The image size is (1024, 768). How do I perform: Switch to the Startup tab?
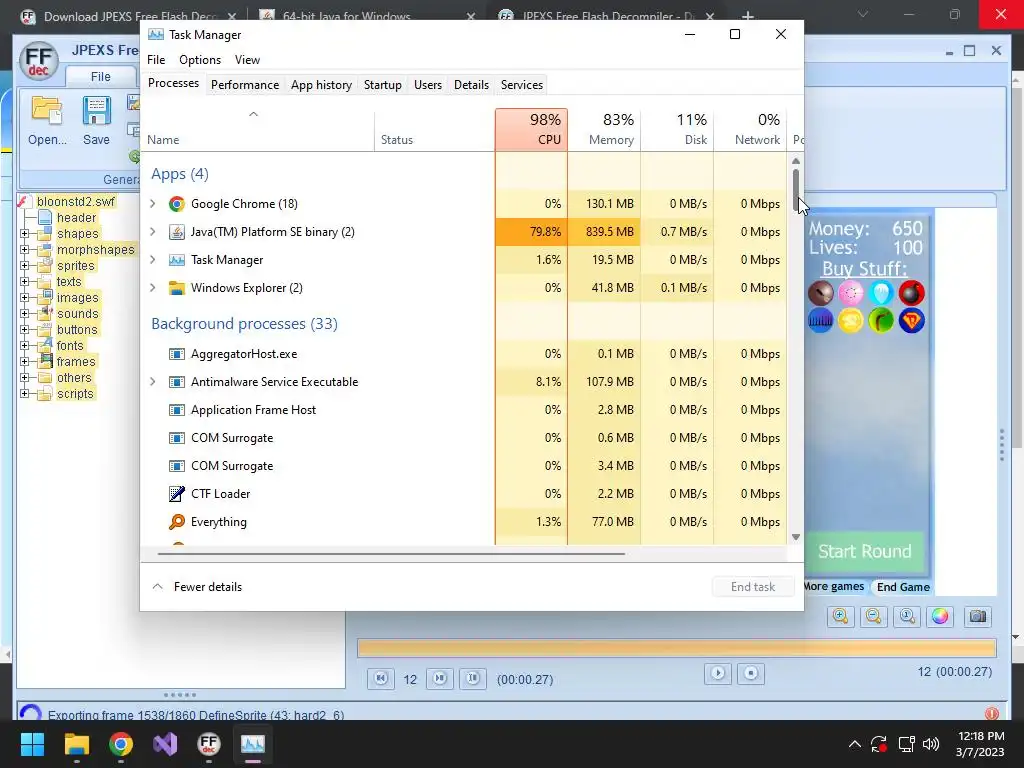click(x=383, y=85)
